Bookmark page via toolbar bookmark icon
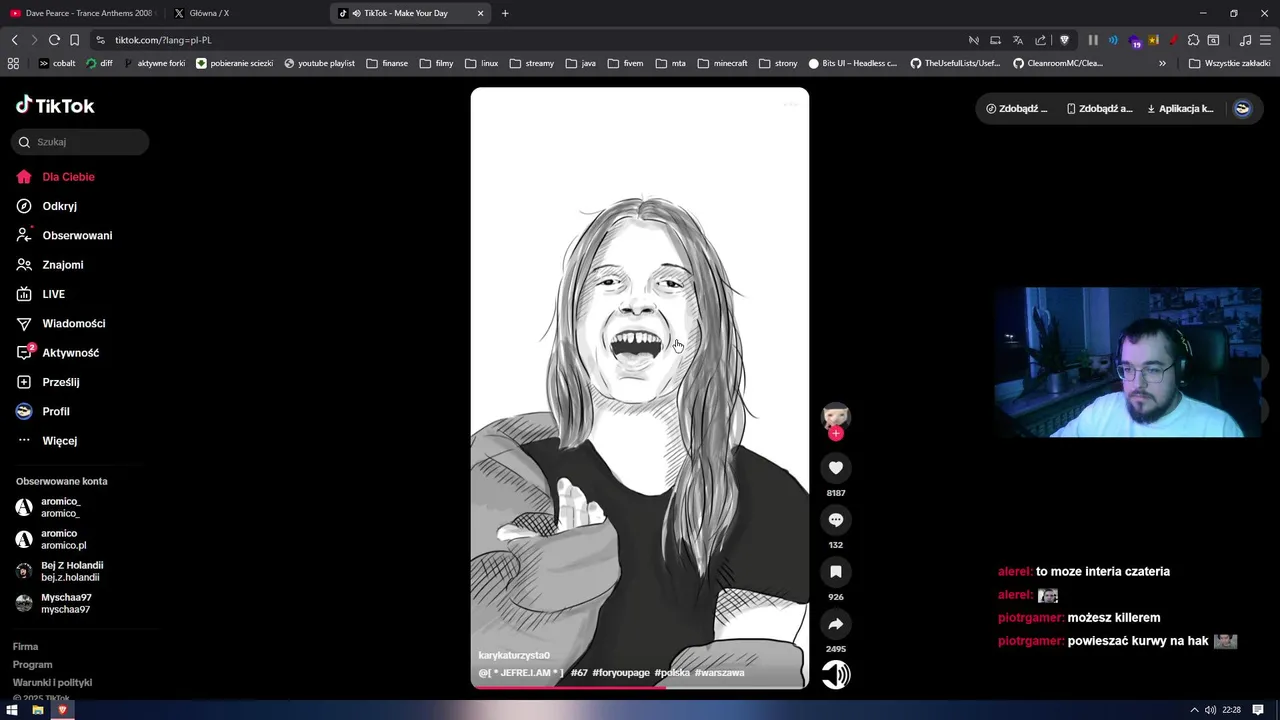 point(74,40)
